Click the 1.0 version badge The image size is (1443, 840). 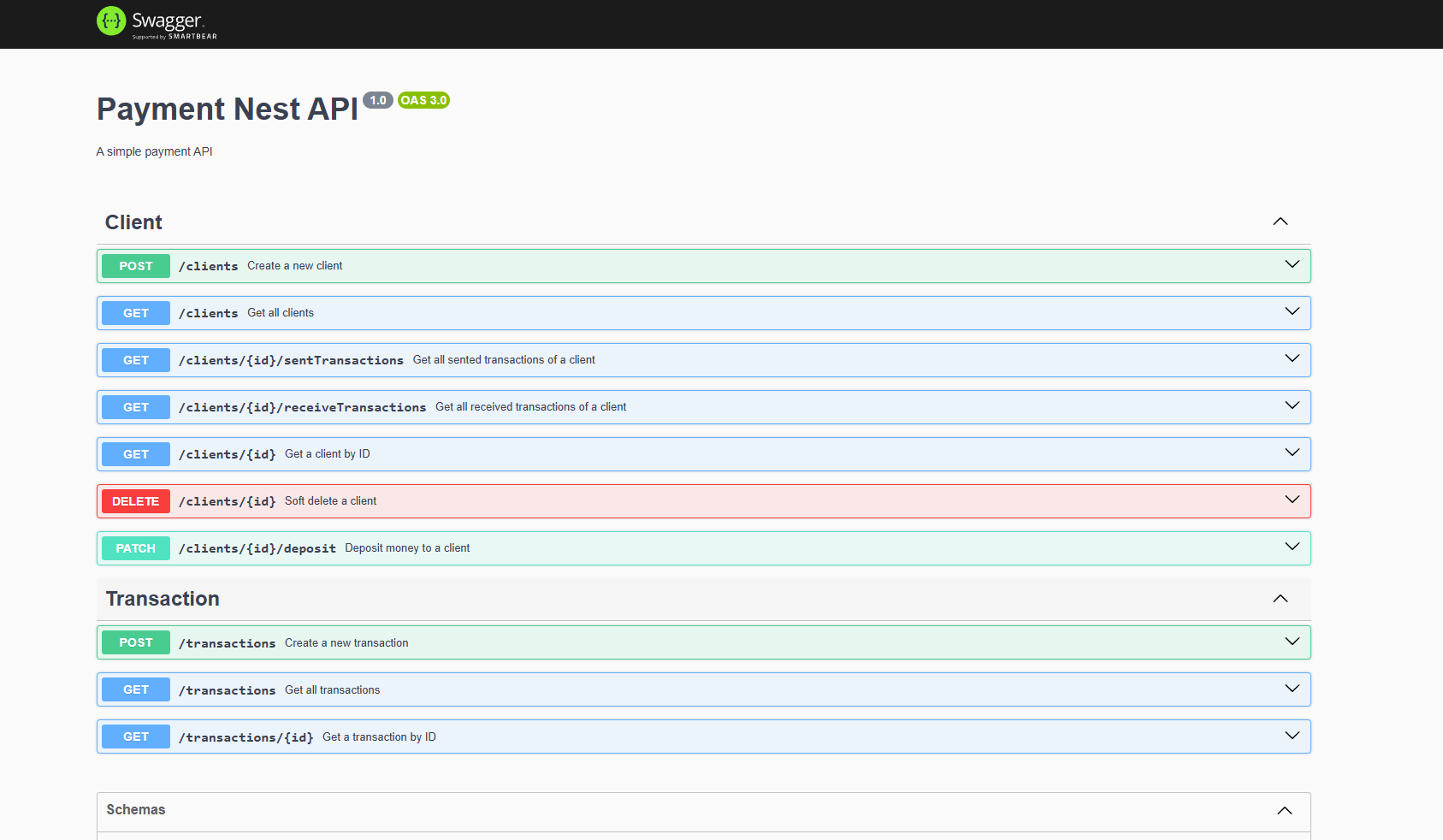point(377,100)
